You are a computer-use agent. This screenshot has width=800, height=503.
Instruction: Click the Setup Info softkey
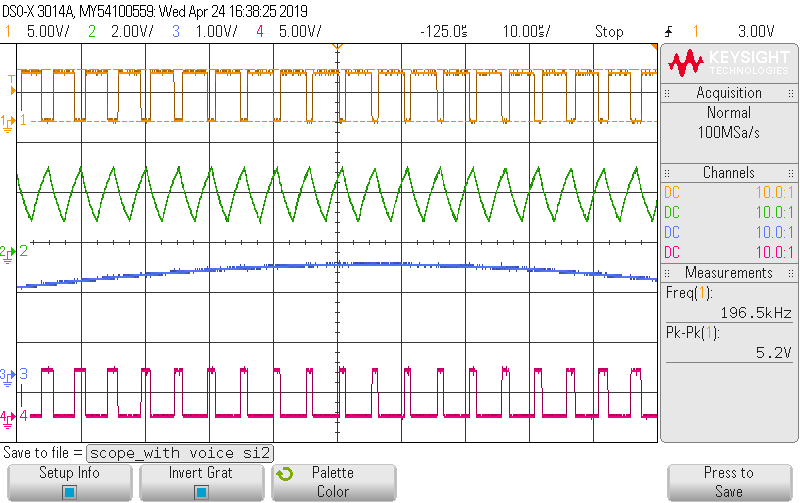click(69, 483)
